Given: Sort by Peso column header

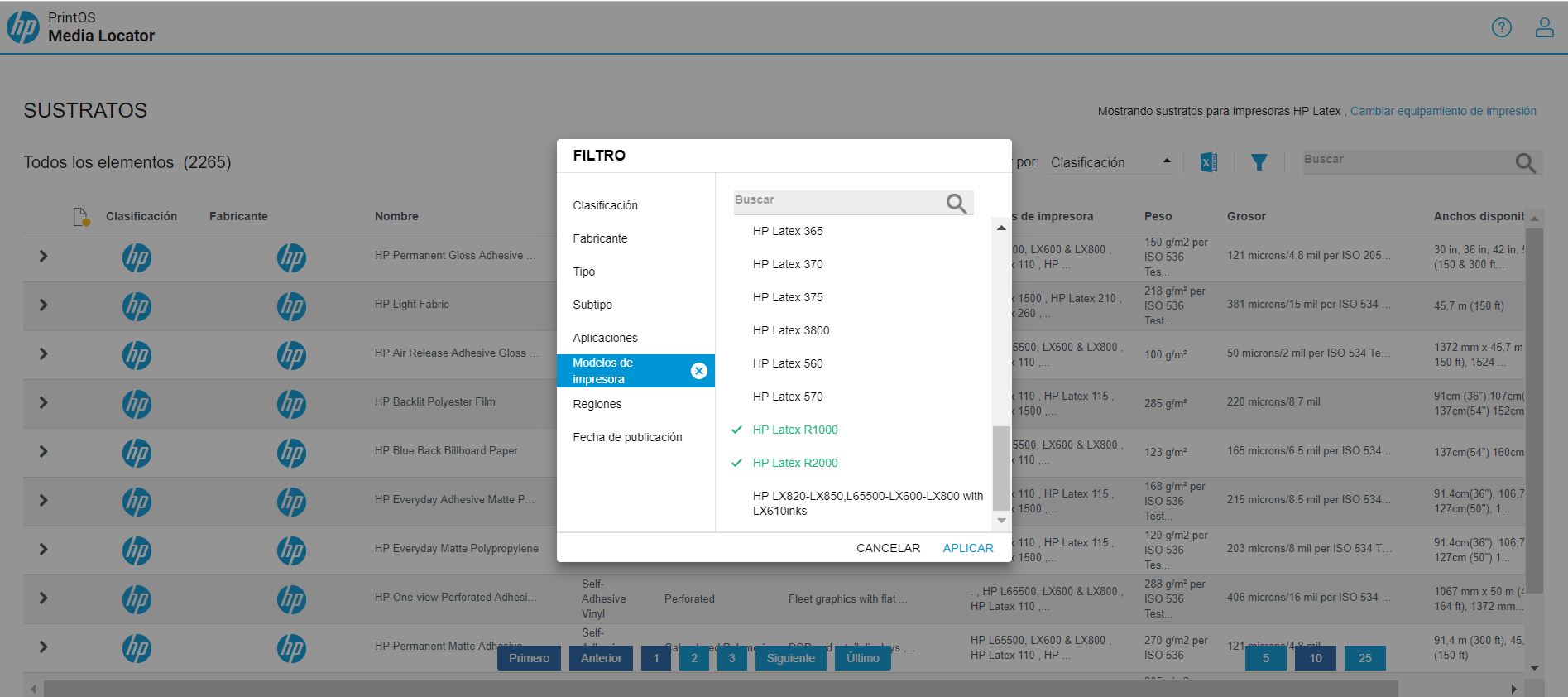Looking at the screenshot, I should click(1158, 216).
